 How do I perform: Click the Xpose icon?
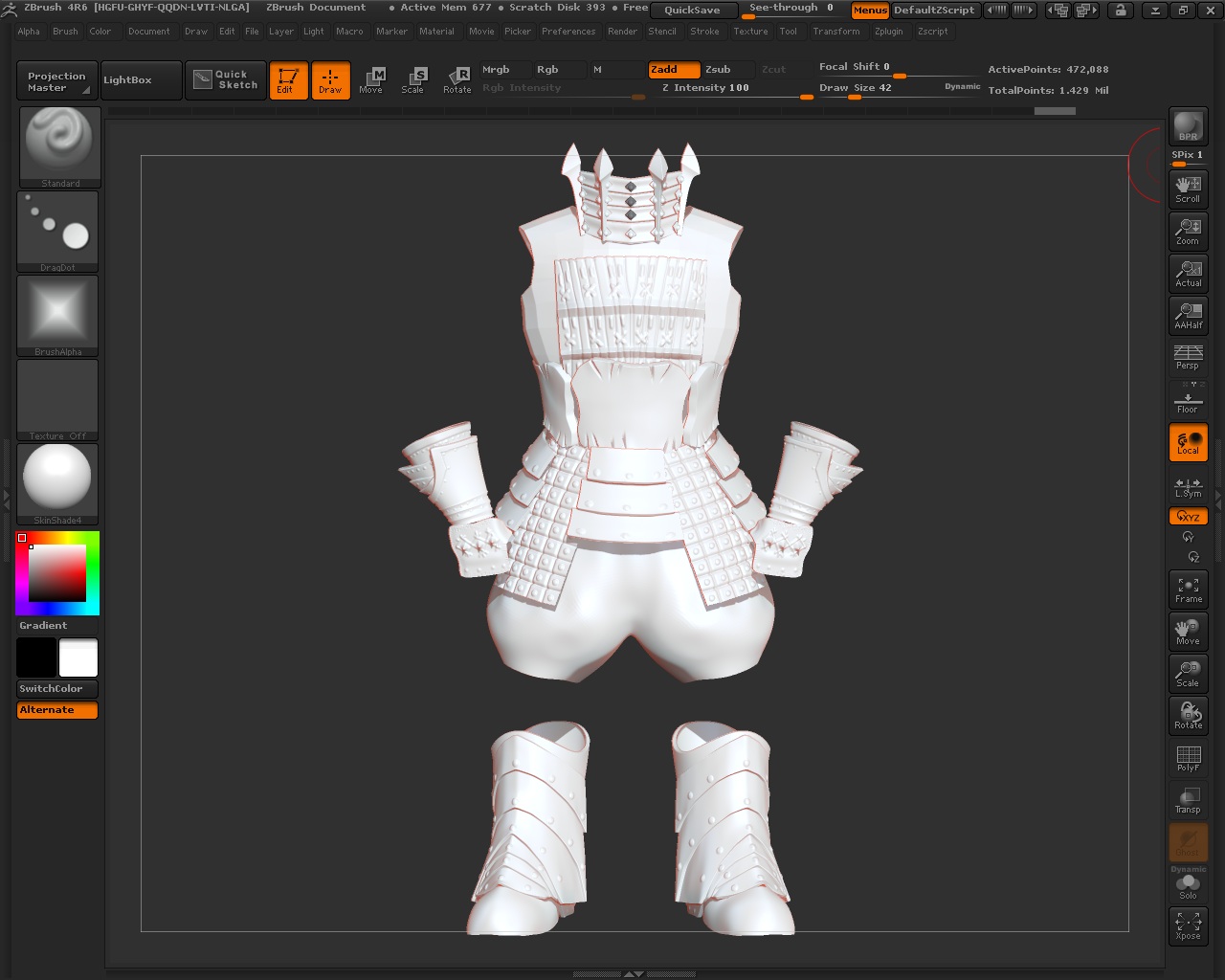point(1188,925)
